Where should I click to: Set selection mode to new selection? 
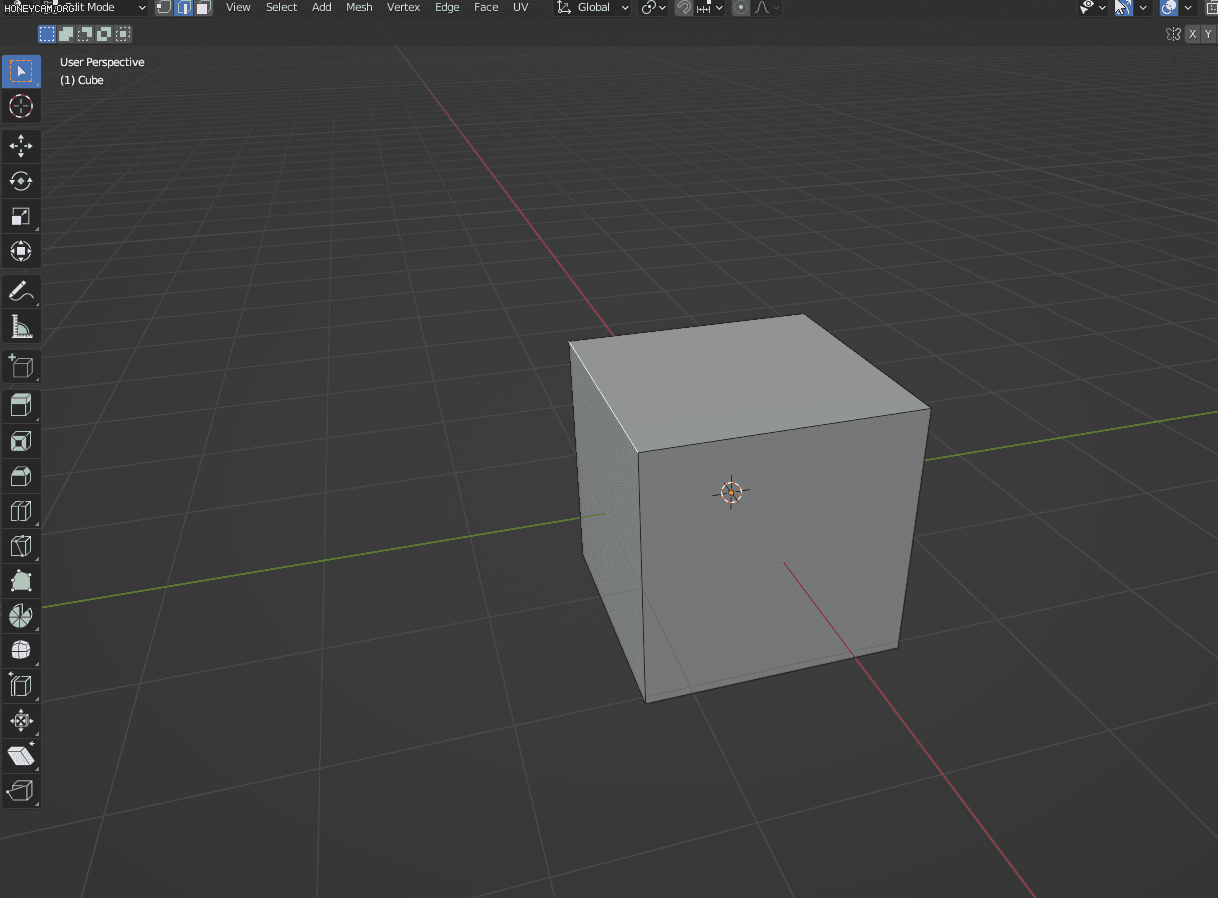point(47,34)
